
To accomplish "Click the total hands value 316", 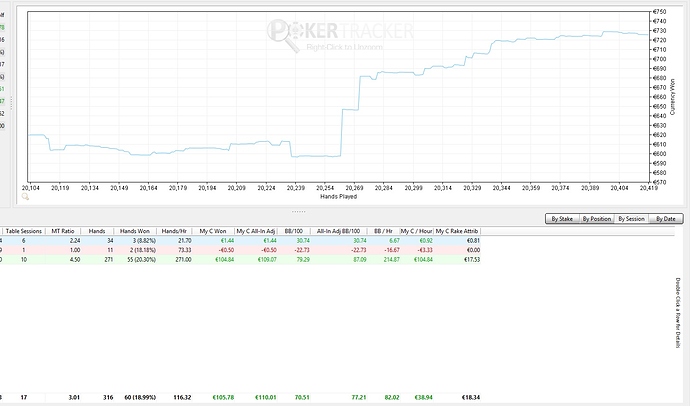I will tap(108, 397).
